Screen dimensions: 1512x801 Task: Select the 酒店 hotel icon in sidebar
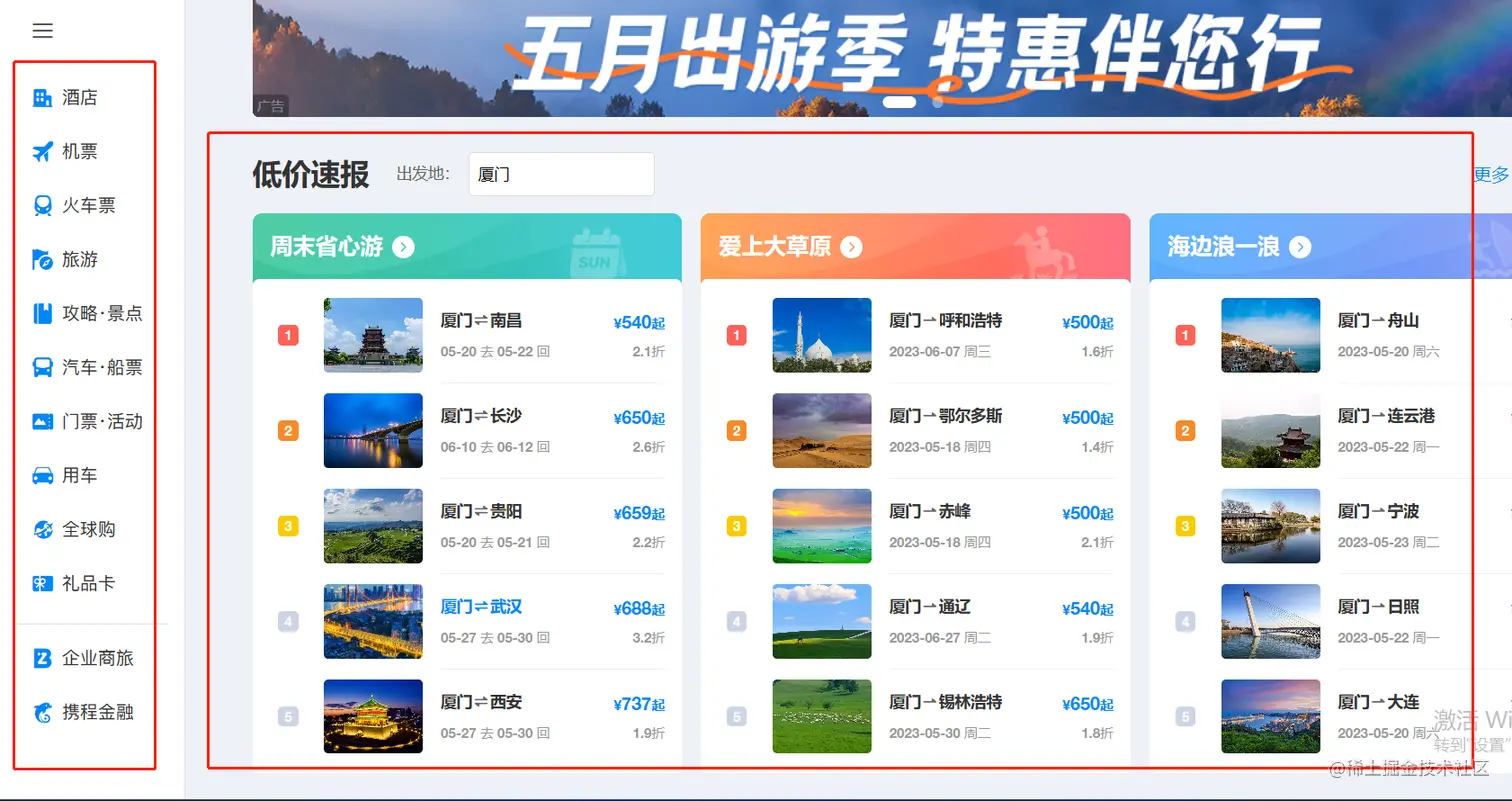point(40,97)
